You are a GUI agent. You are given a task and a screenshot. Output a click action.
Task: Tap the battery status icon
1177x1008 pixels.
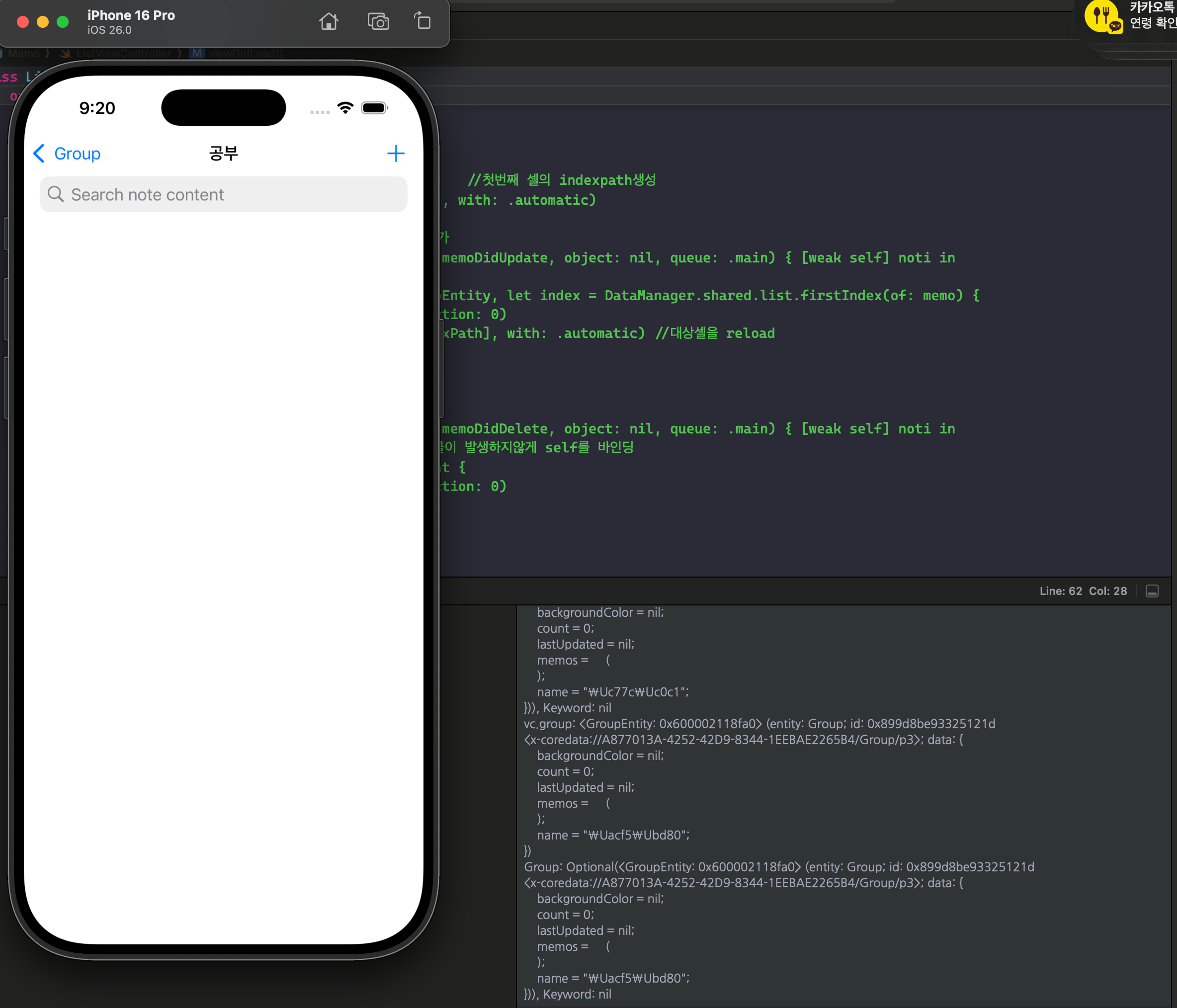coord(374,108)
